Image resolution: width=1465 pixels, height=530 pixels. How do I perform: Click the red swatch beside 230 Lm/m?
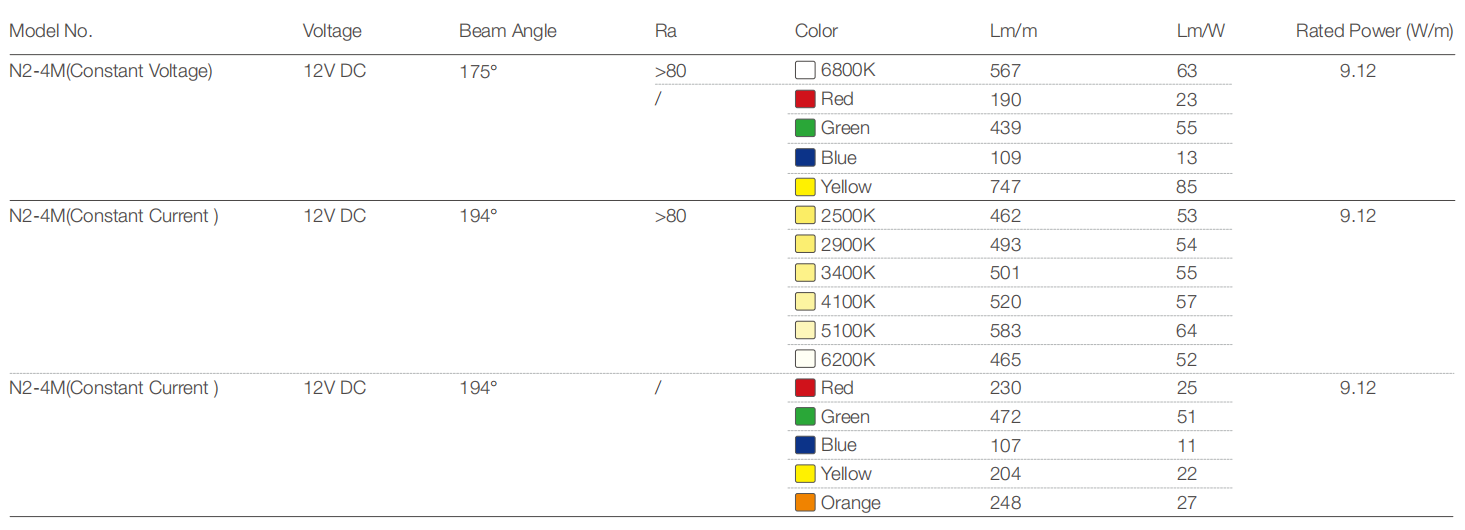click(805, 388)
